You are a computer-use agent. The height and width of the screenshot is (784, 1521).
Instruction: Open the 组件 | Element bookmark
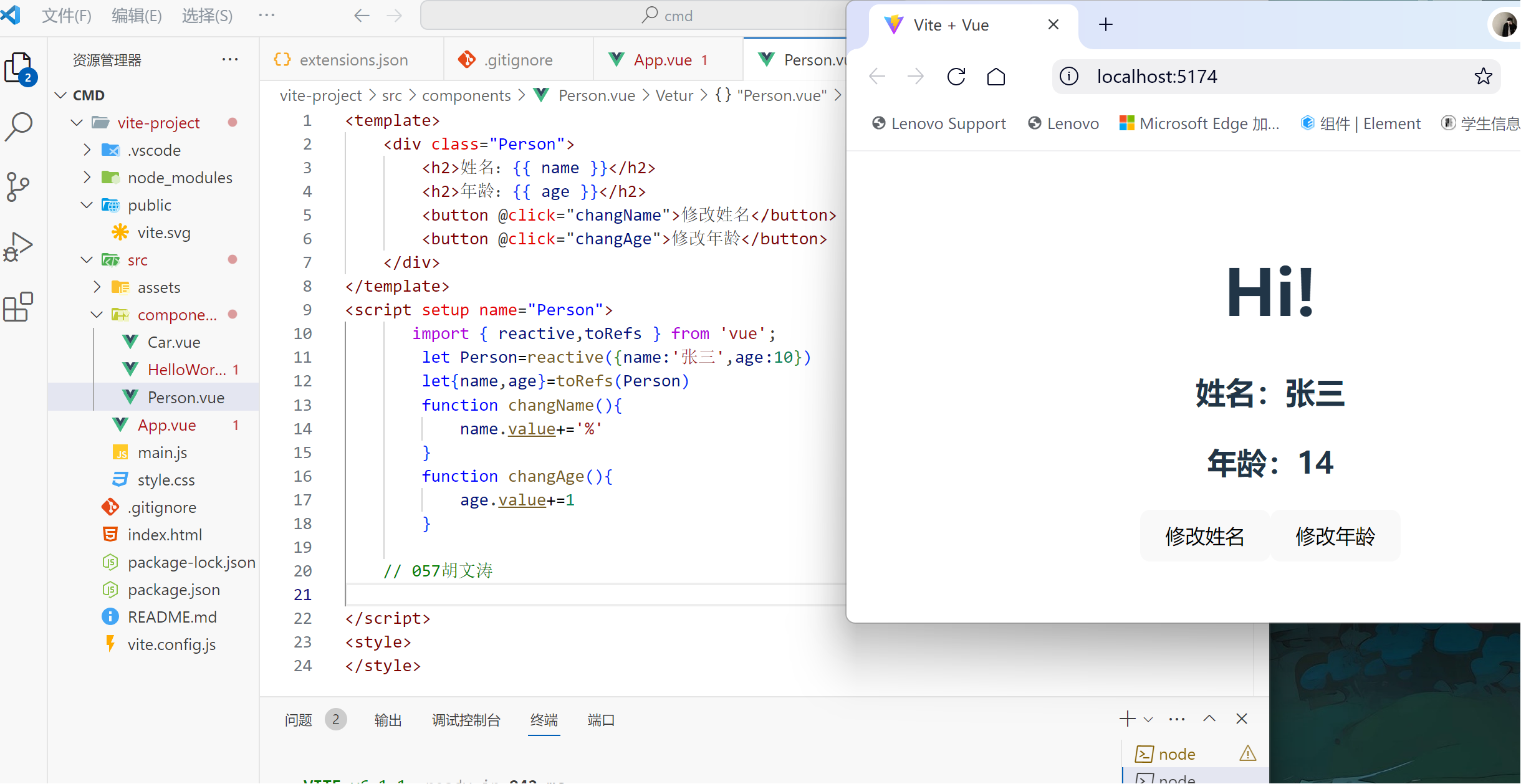click(1361, 123)
